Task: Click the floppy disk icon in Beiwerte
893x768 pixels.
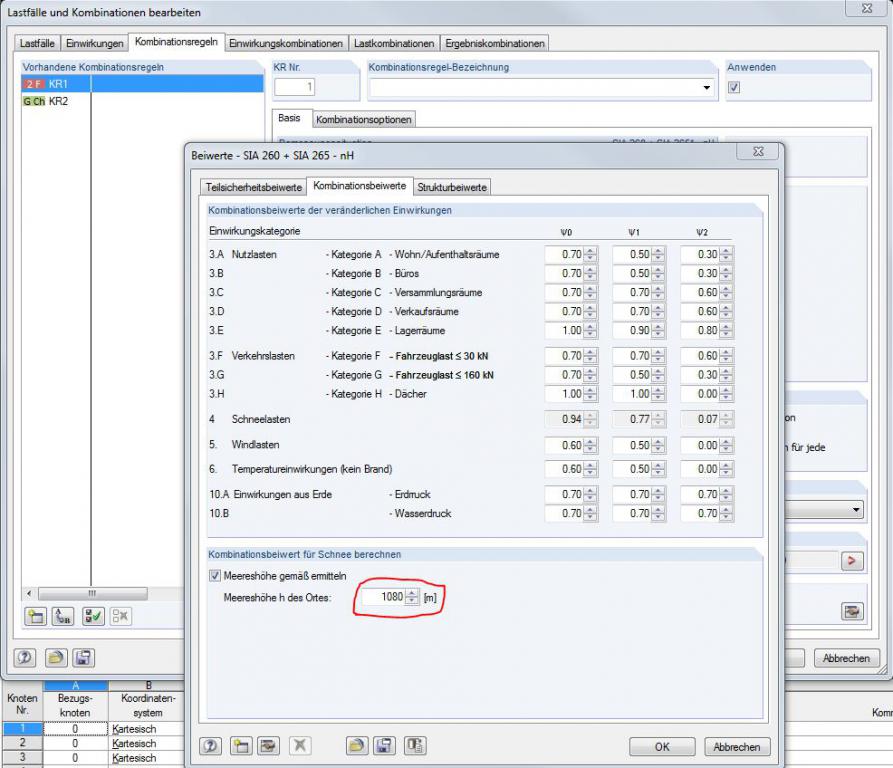Action: click(x=384, y=746)
